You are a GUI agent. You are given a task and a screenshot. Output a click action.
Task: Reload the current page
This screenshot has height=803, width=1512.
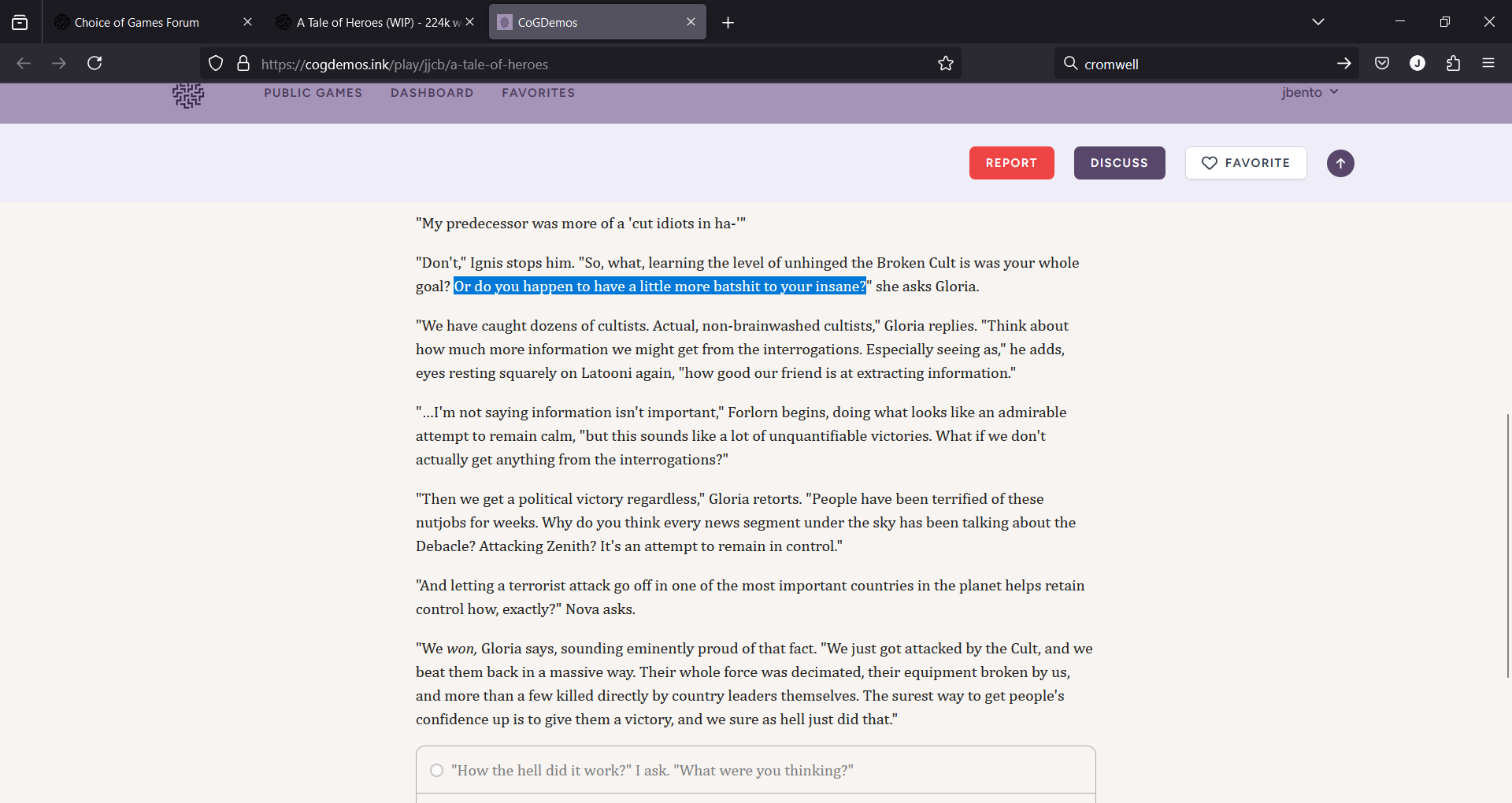click(x=94, y=64)
